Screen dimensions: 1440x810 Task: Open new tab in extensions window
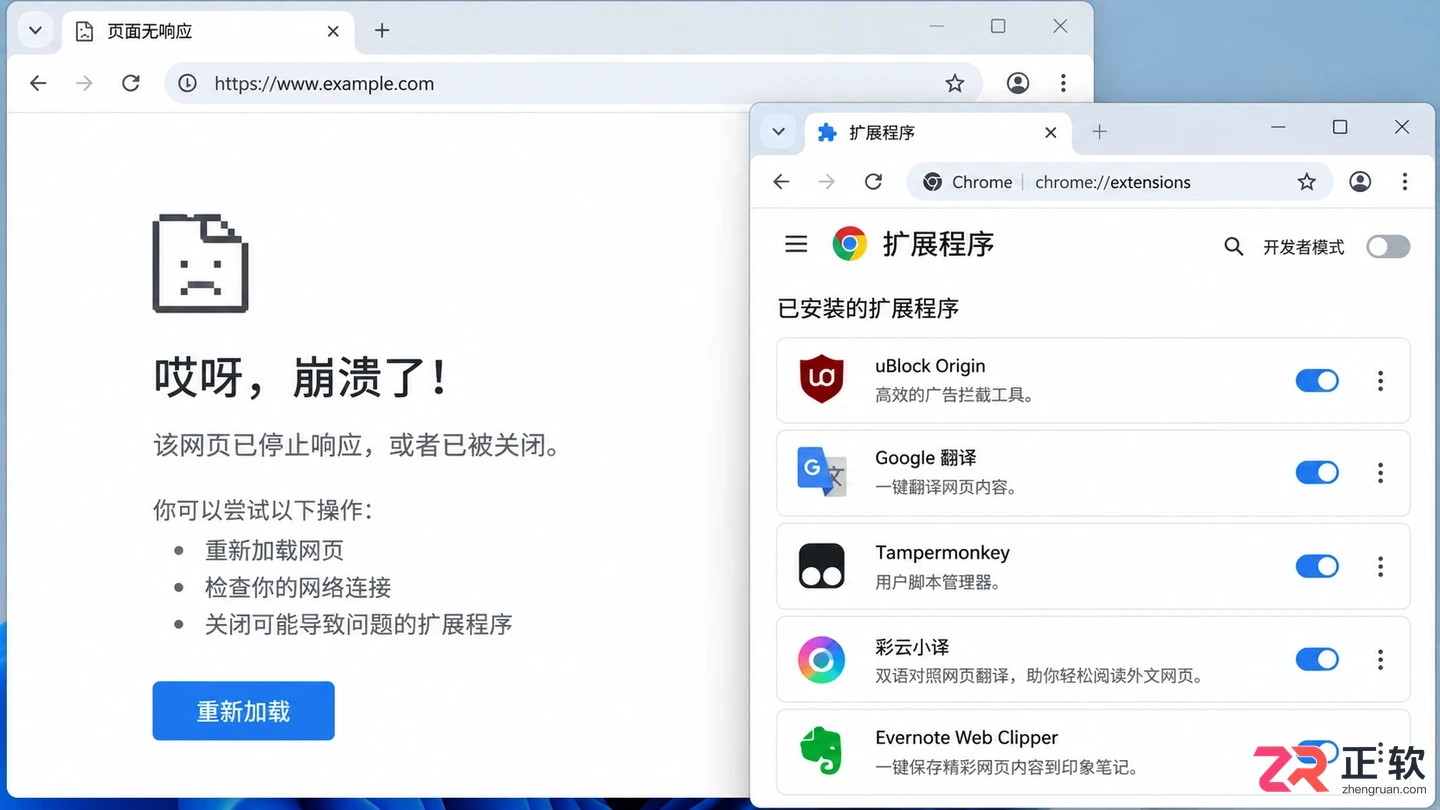(1099, 132)
